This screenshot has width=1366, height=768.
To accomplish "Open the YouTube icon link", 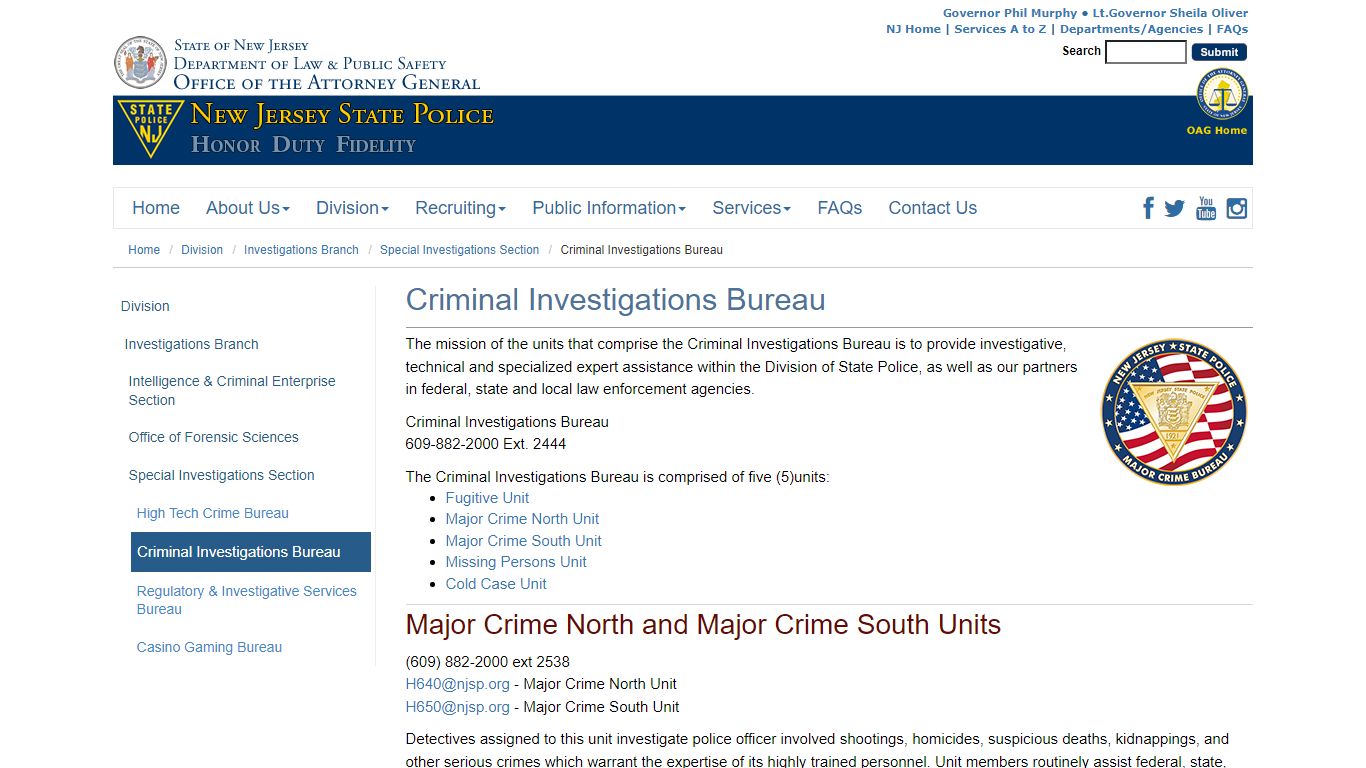I will pyautogui.click(x=1206, y=208).
